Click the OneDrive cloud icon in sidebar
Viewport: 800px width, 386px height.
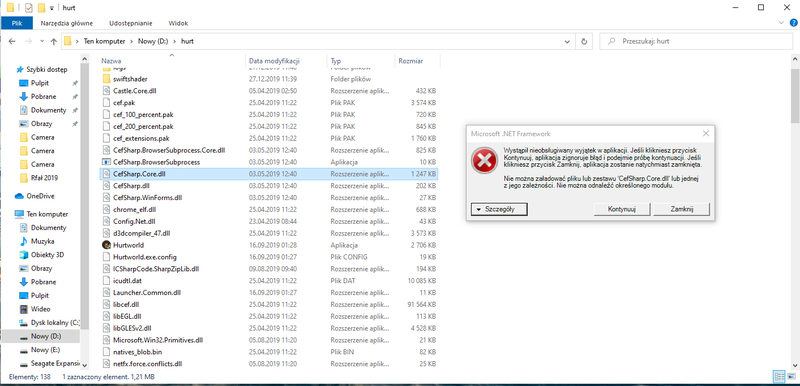coord(19,196)
